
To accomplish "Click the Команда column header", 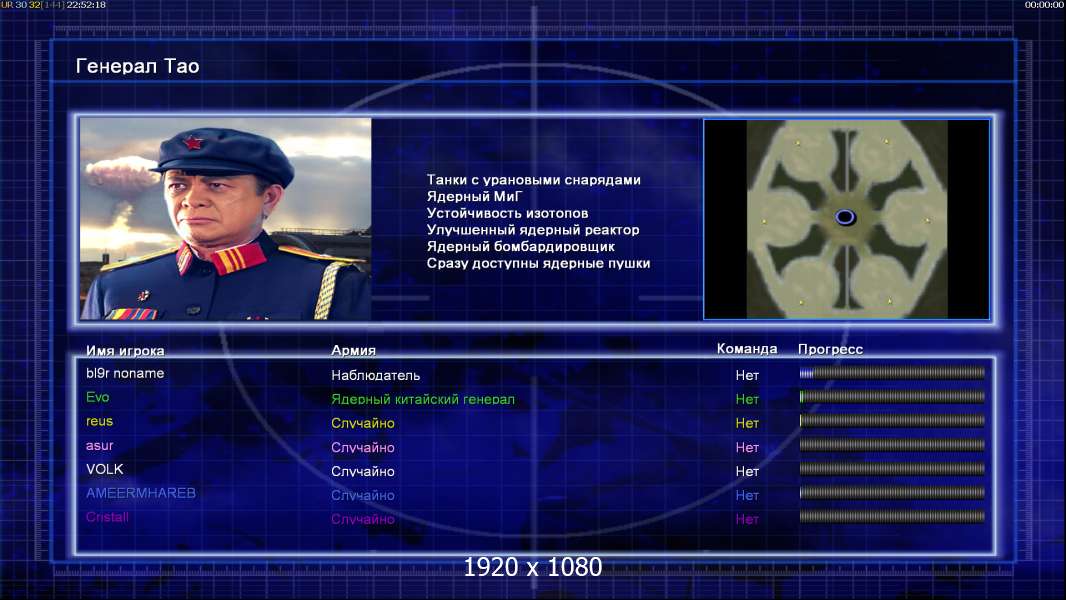I will click(746, 349).
